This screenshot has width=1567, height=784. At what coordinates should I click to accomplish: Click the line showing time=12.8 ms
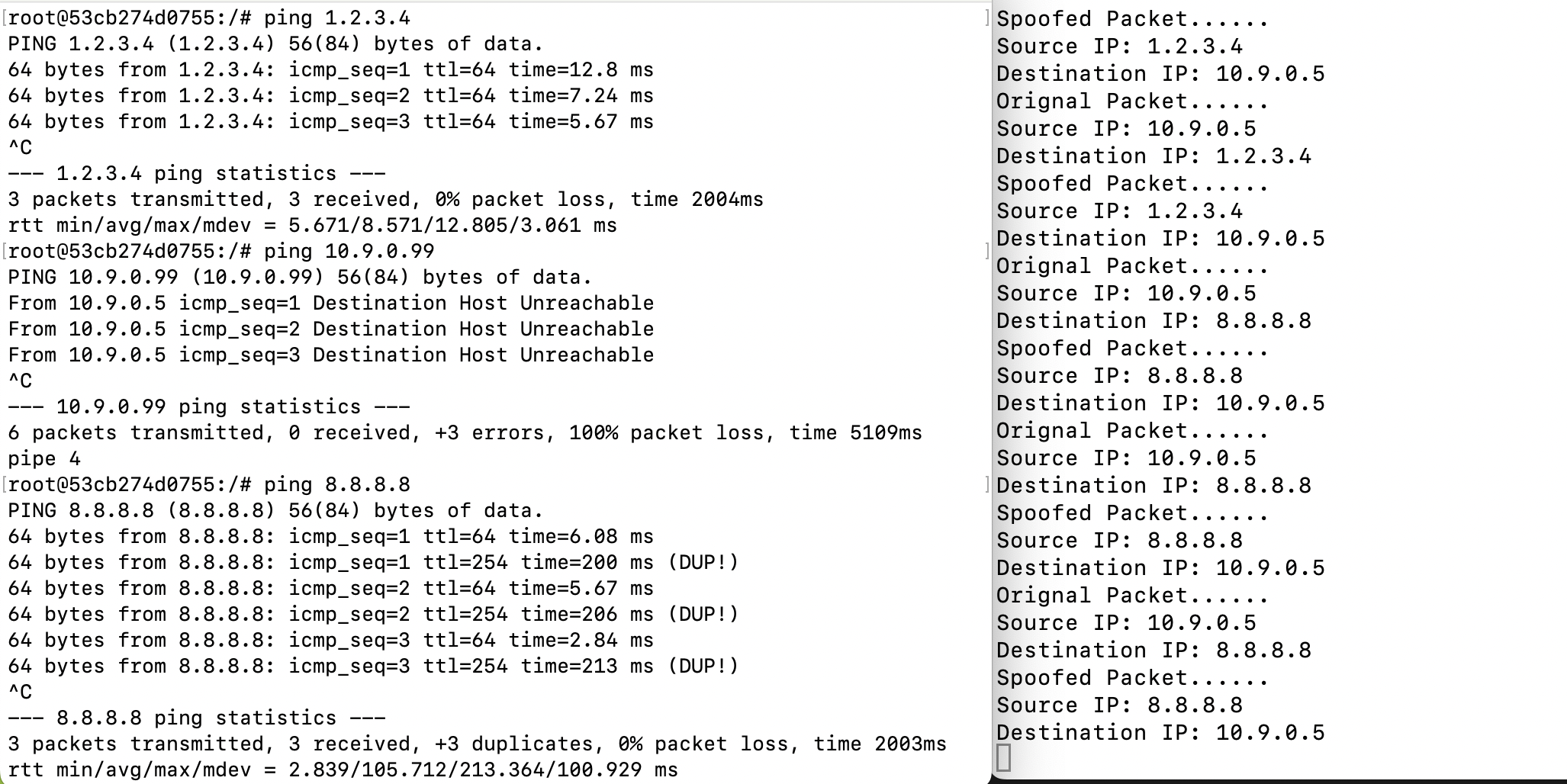[x=330, y=70]
